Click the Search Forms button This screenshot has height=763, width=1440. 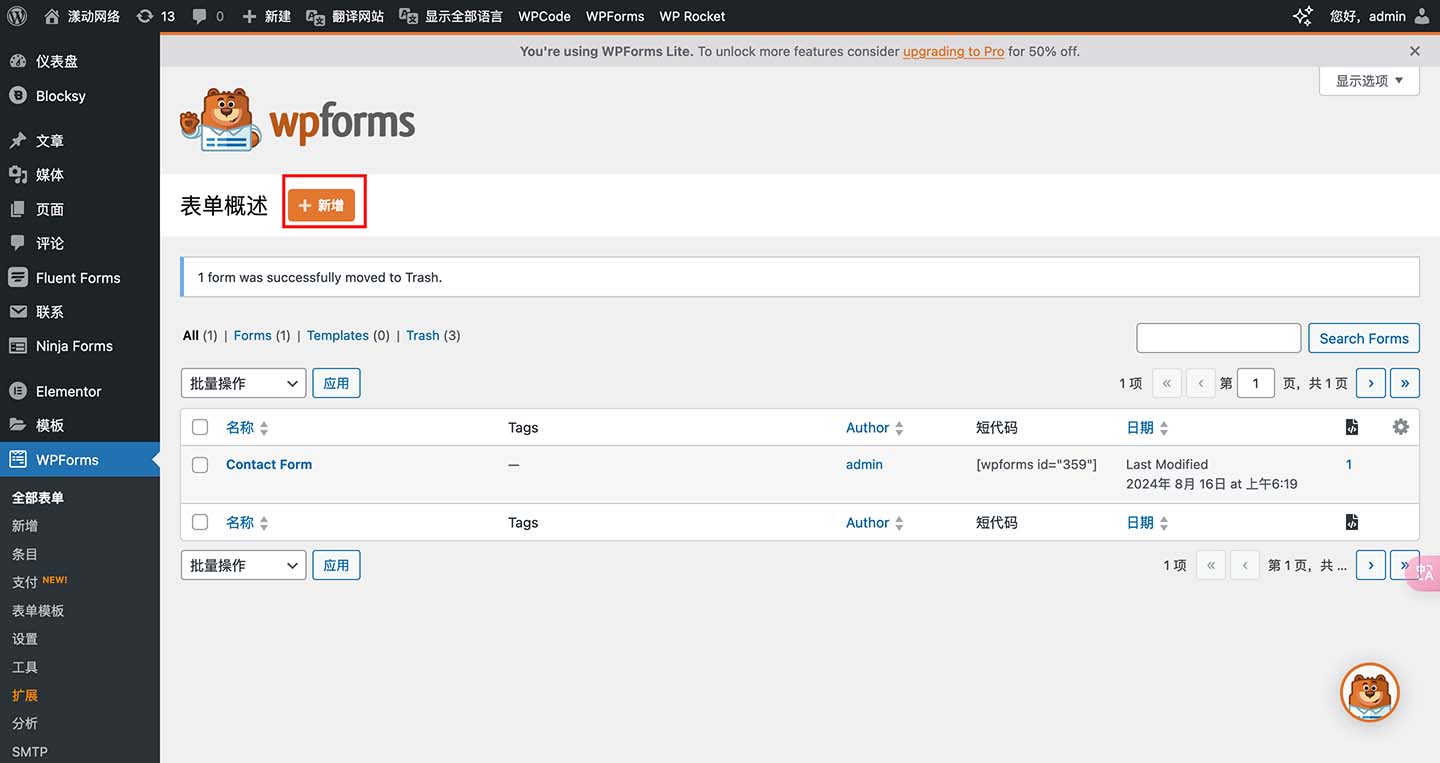1364,338
